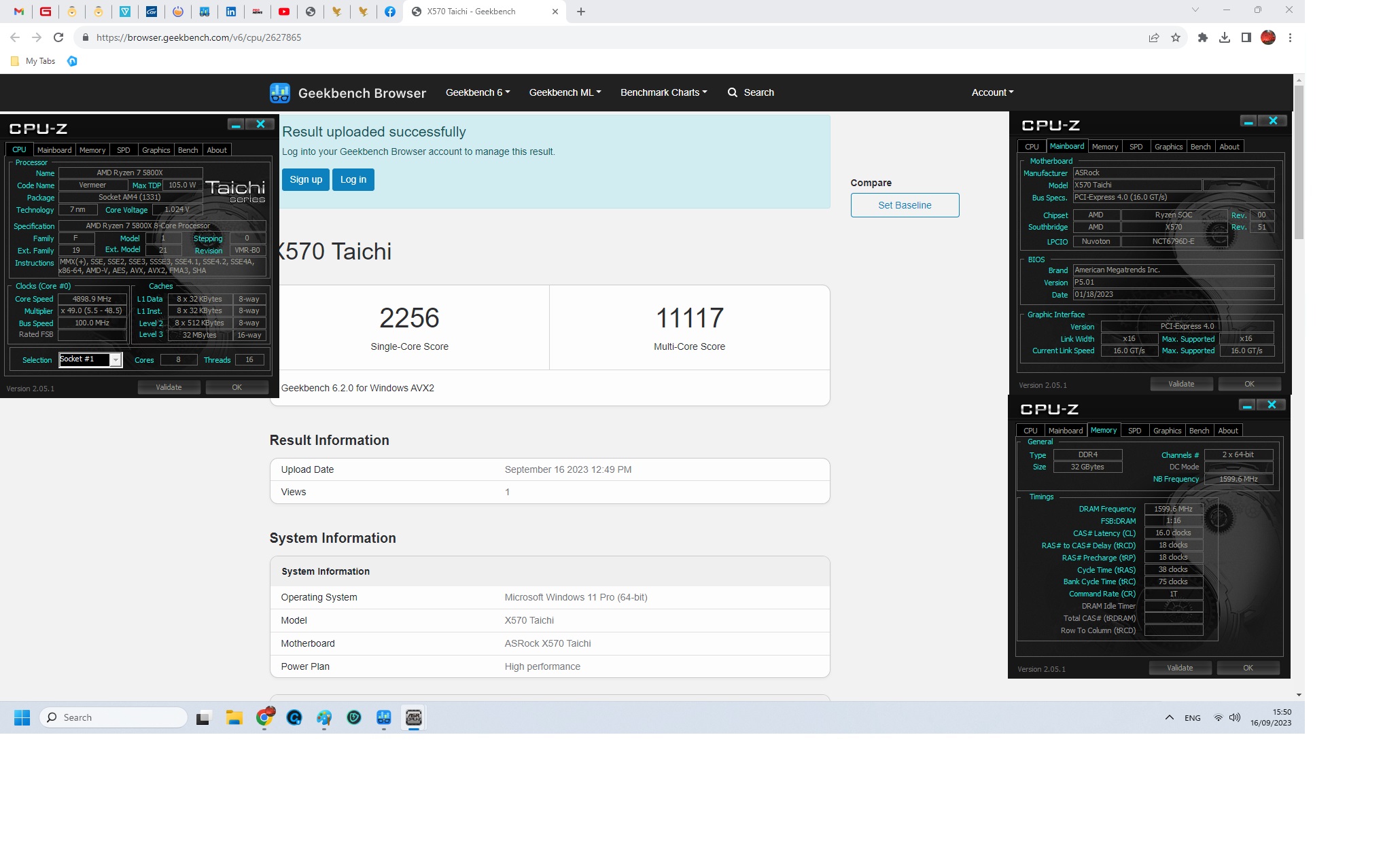Viewport: 1400px width, 841px height.
Task: Click the BIOS version field P5.01
Action: (1173, 283)
